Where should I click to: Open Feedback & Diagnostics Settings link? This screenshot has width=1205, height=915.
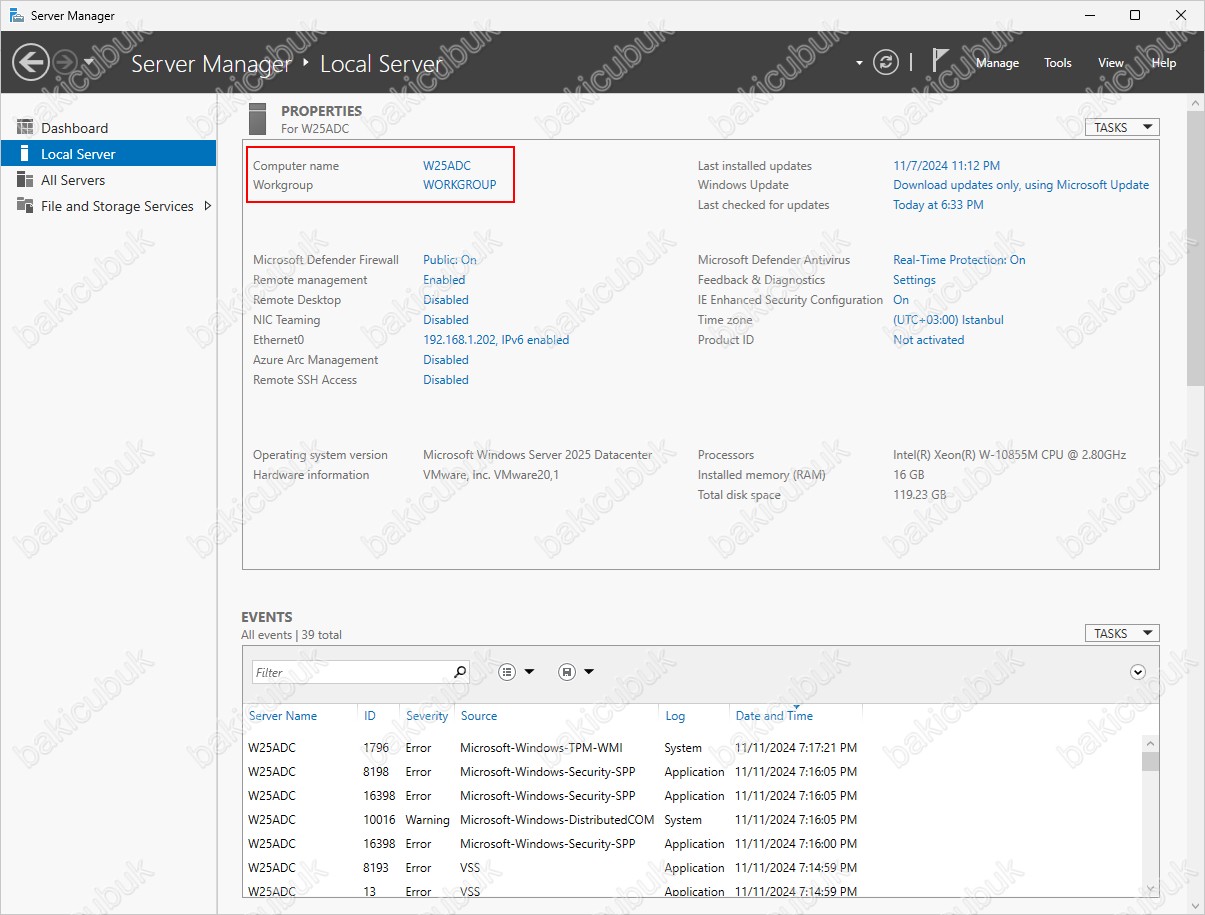click(x=914, y=280)
